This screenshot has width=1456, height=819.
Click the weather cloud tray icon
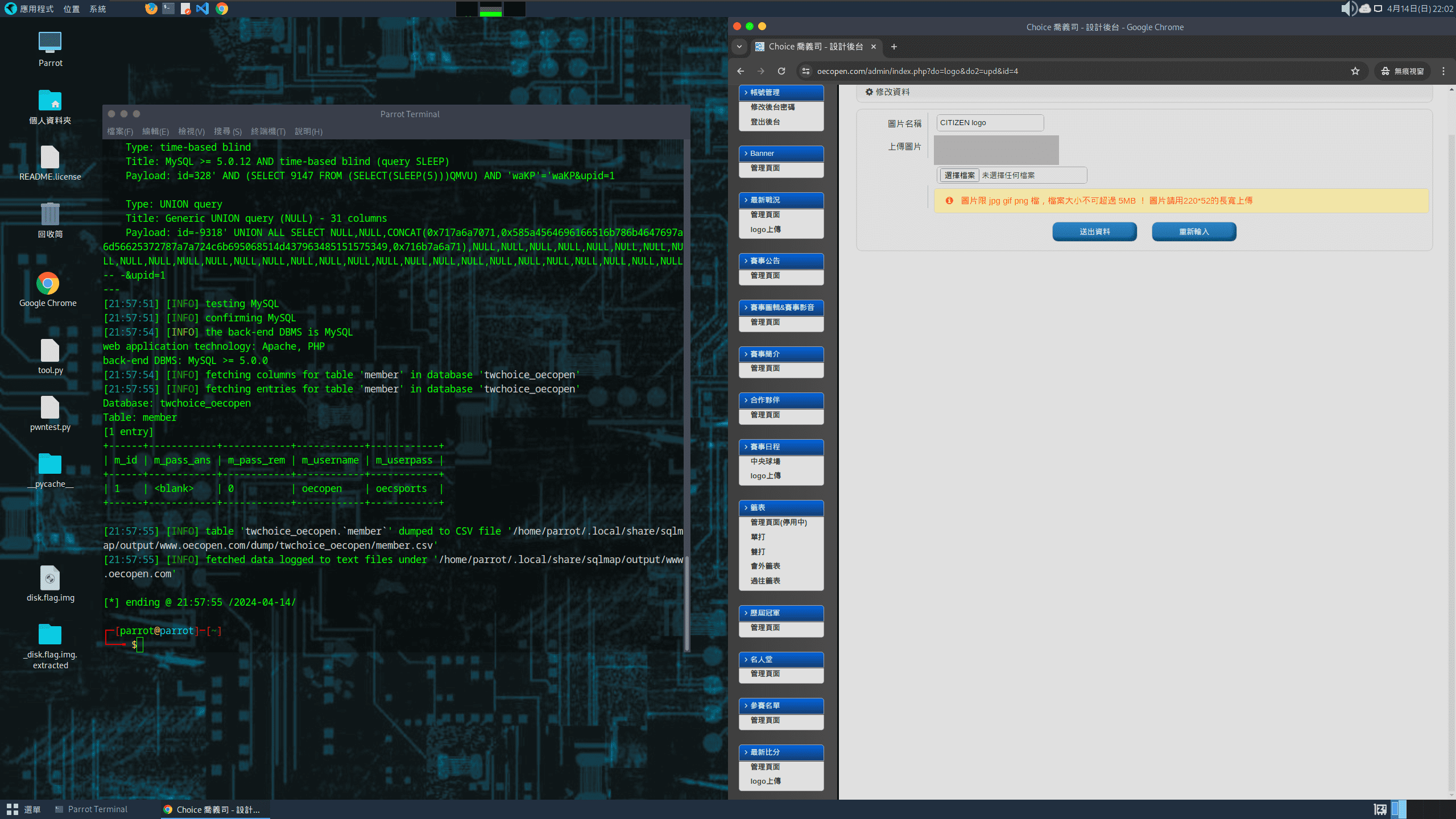1364,9
